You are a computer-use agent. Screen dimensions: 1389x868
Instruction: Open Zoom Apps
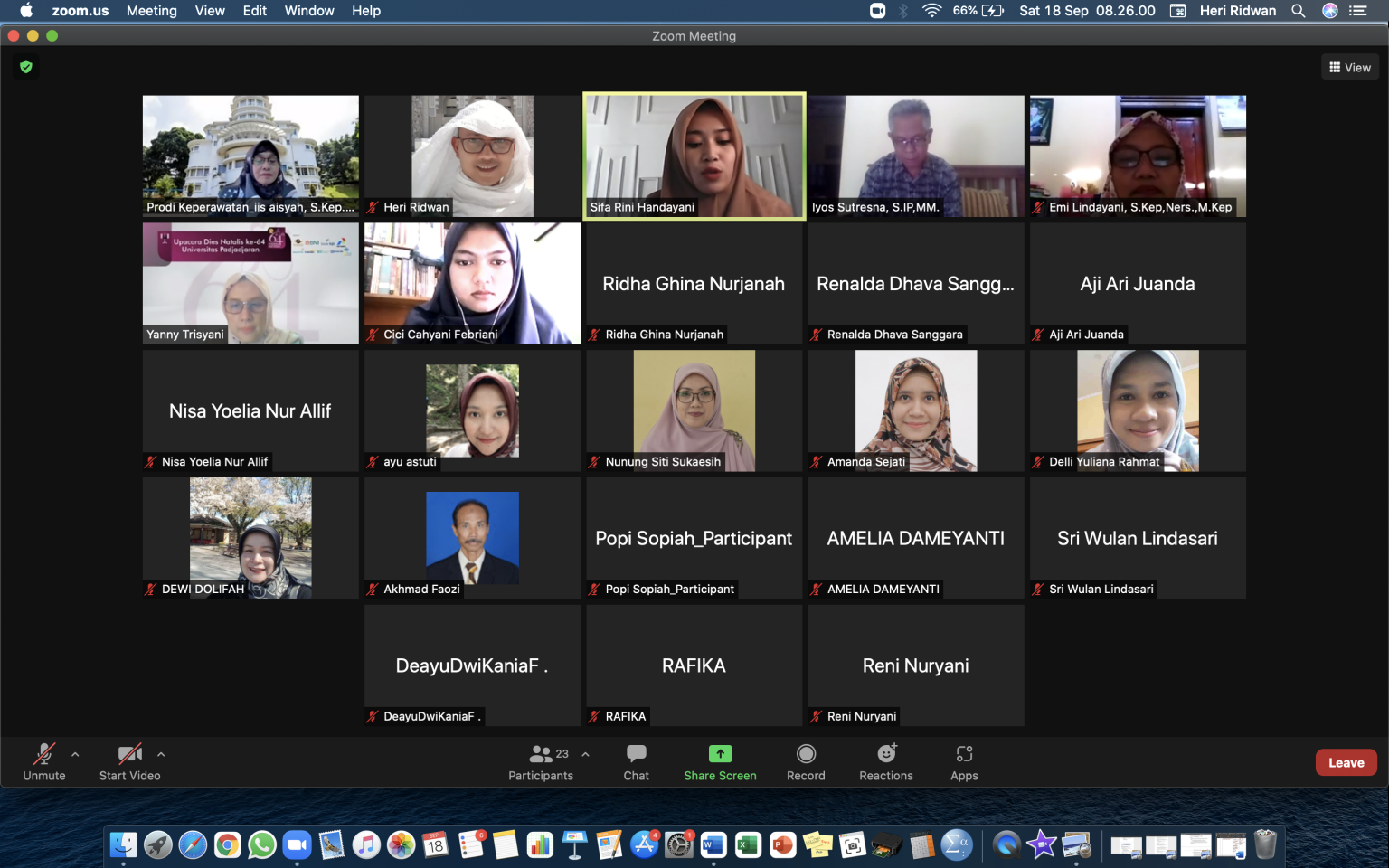click(964, 762)
